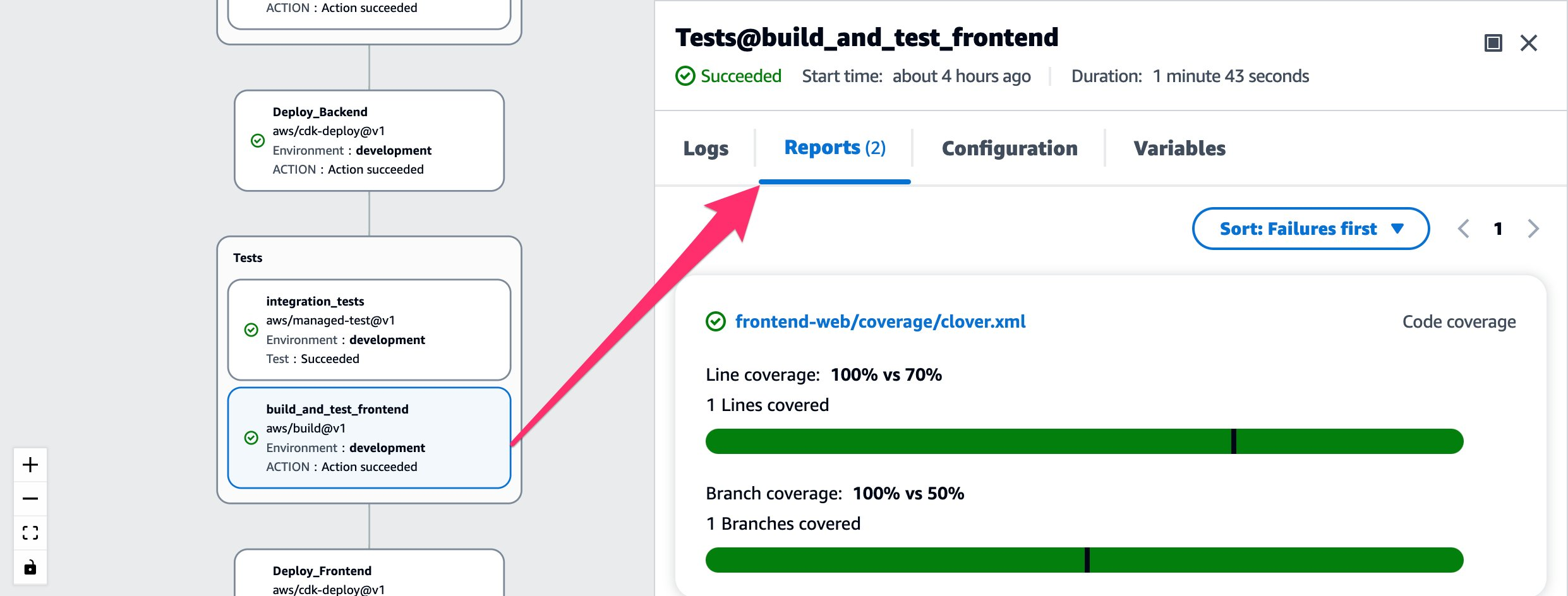Toggle the canvas lock control
Image resolution: width=1568 pixels, height=596 pixels.
coord(30,567)
